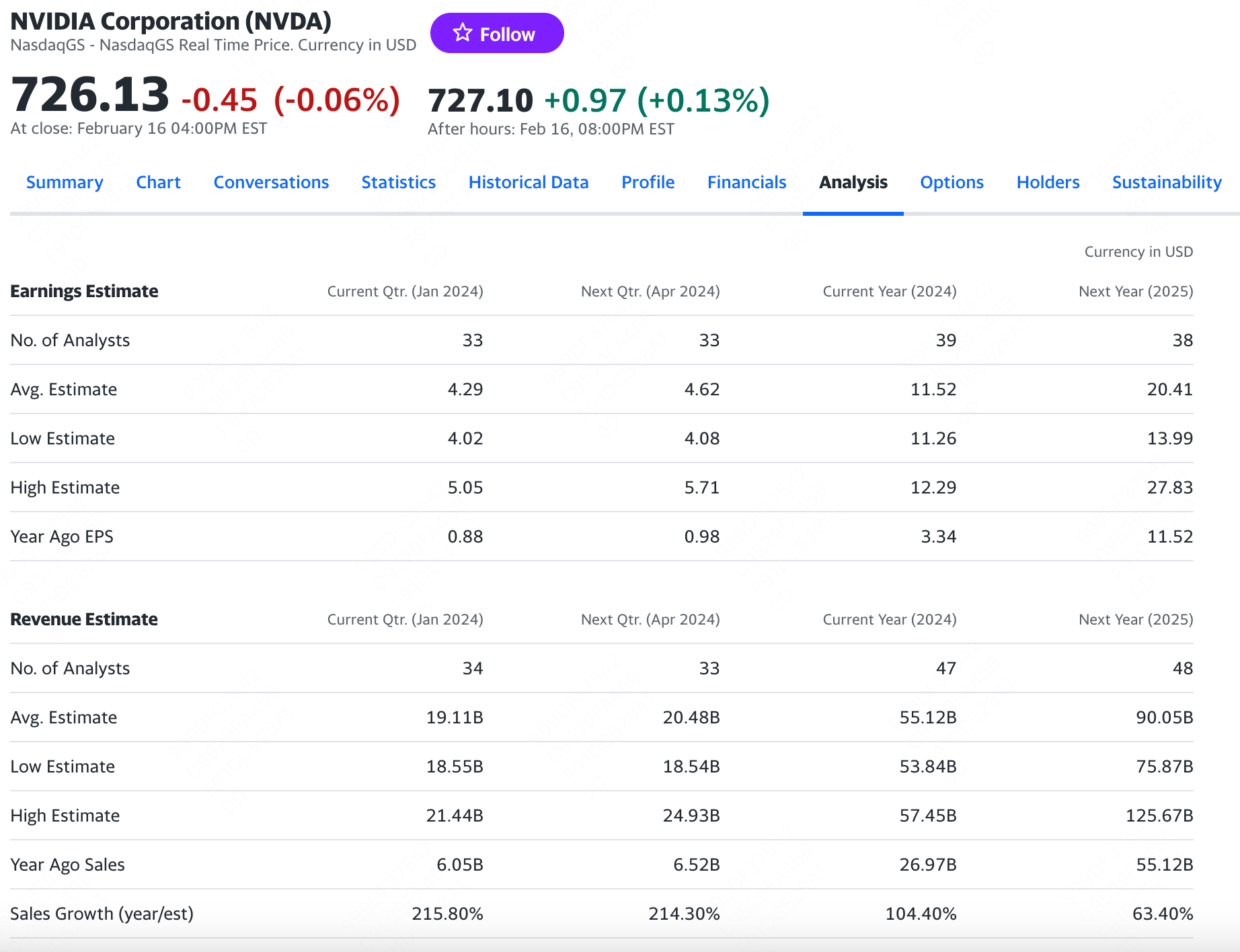The width and height of the screenshot is (1240, 952).
Task: Click High Estimate value 5.71
Action: [702, 487]
